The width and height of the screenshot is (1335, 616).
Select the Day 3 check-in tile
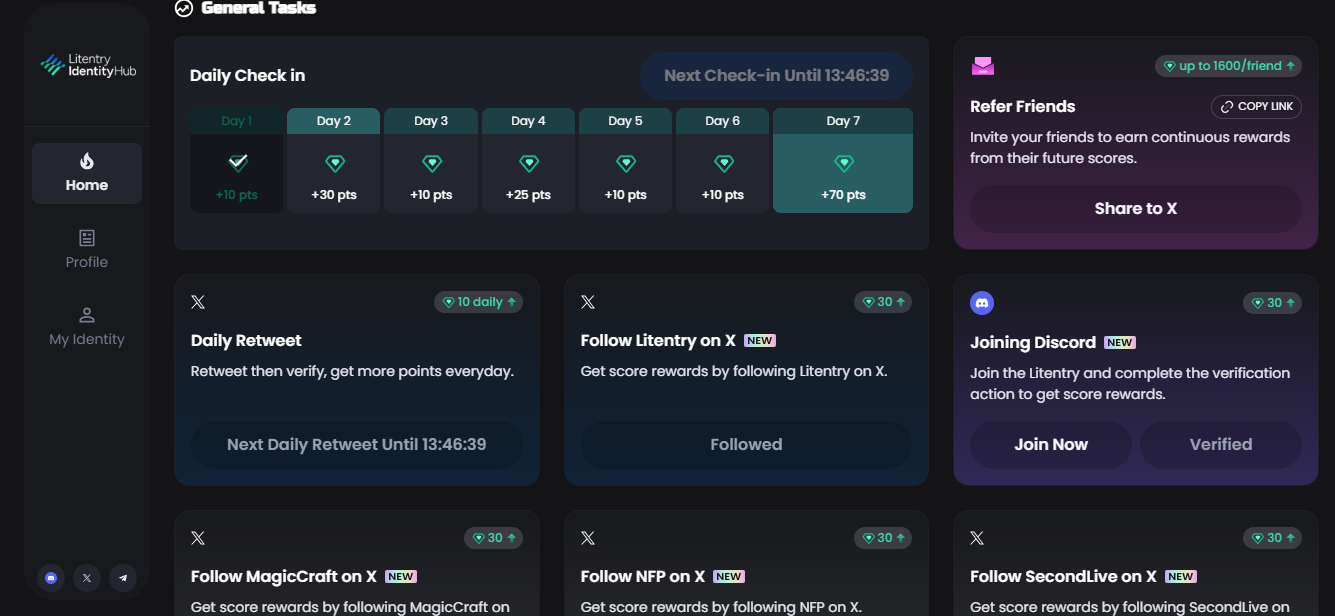point(431,160)
